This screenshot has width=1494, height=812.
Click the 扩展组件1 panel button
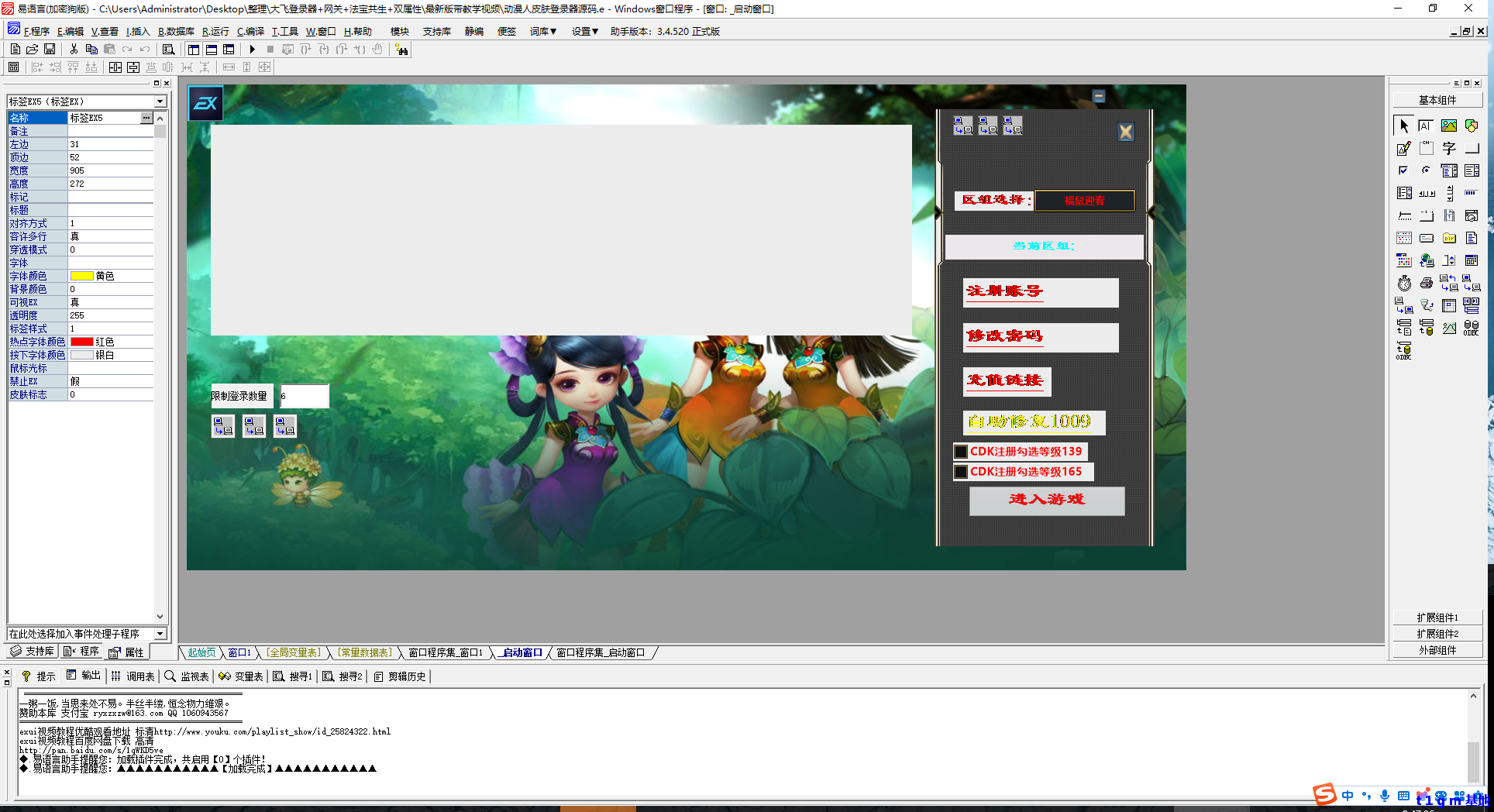pyautogui.click(x=1437, y=617)
